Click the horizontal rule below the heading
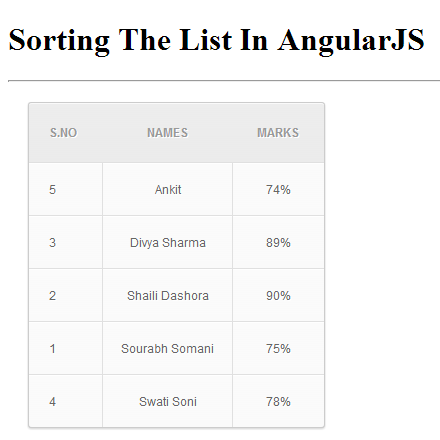Image resolution: width=440 pixels, height=440 pixels. click(x=224, y=80)
